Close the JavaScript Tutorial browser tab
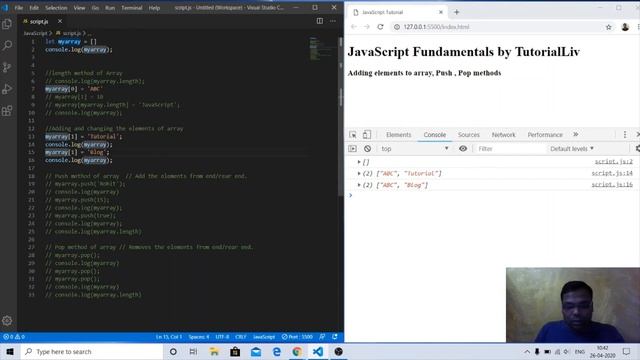Image resolution: width=640 pixels, height=360 pixels. click(441, 12)
